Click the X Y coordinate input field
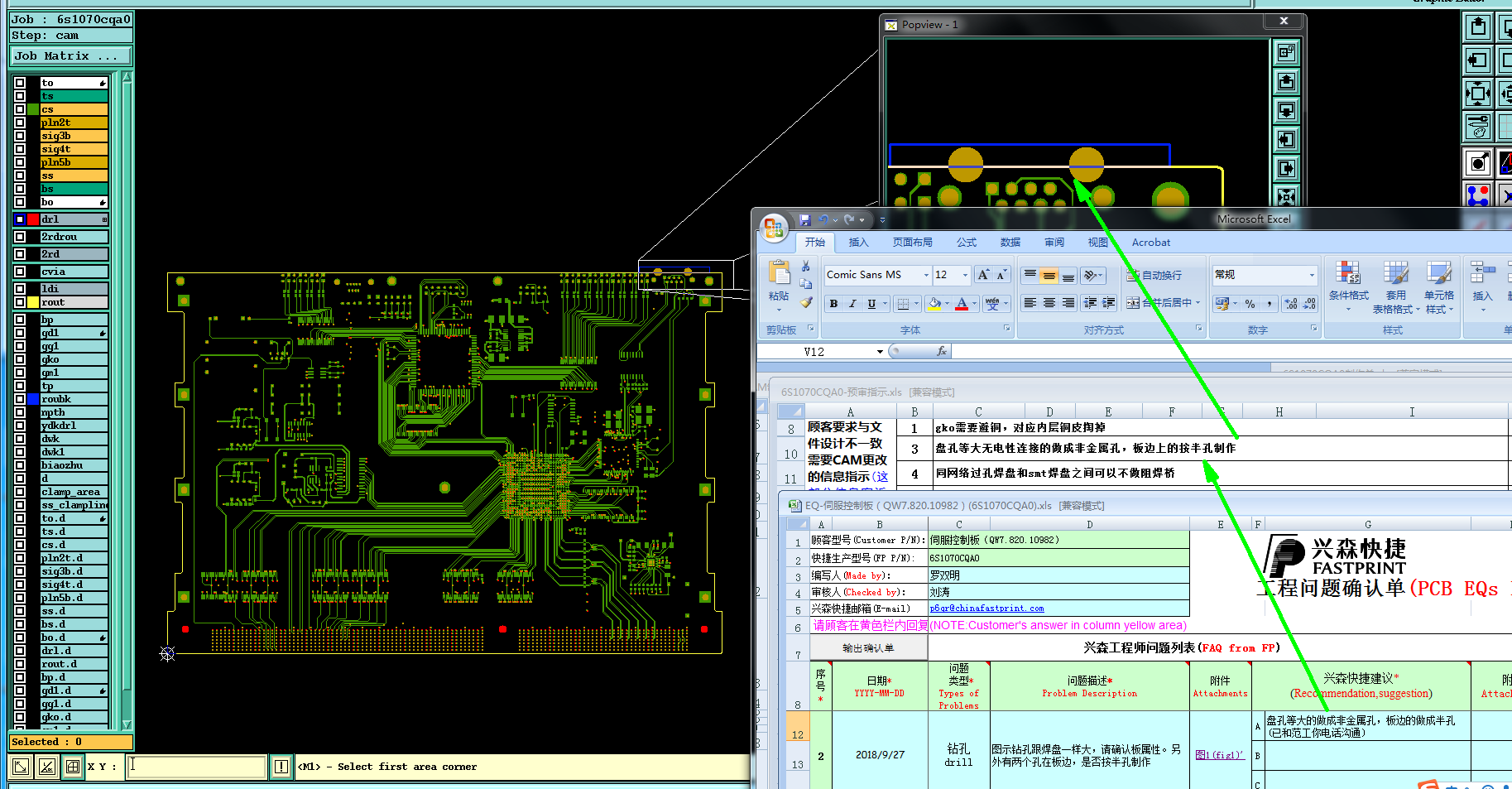 [196, 767]
